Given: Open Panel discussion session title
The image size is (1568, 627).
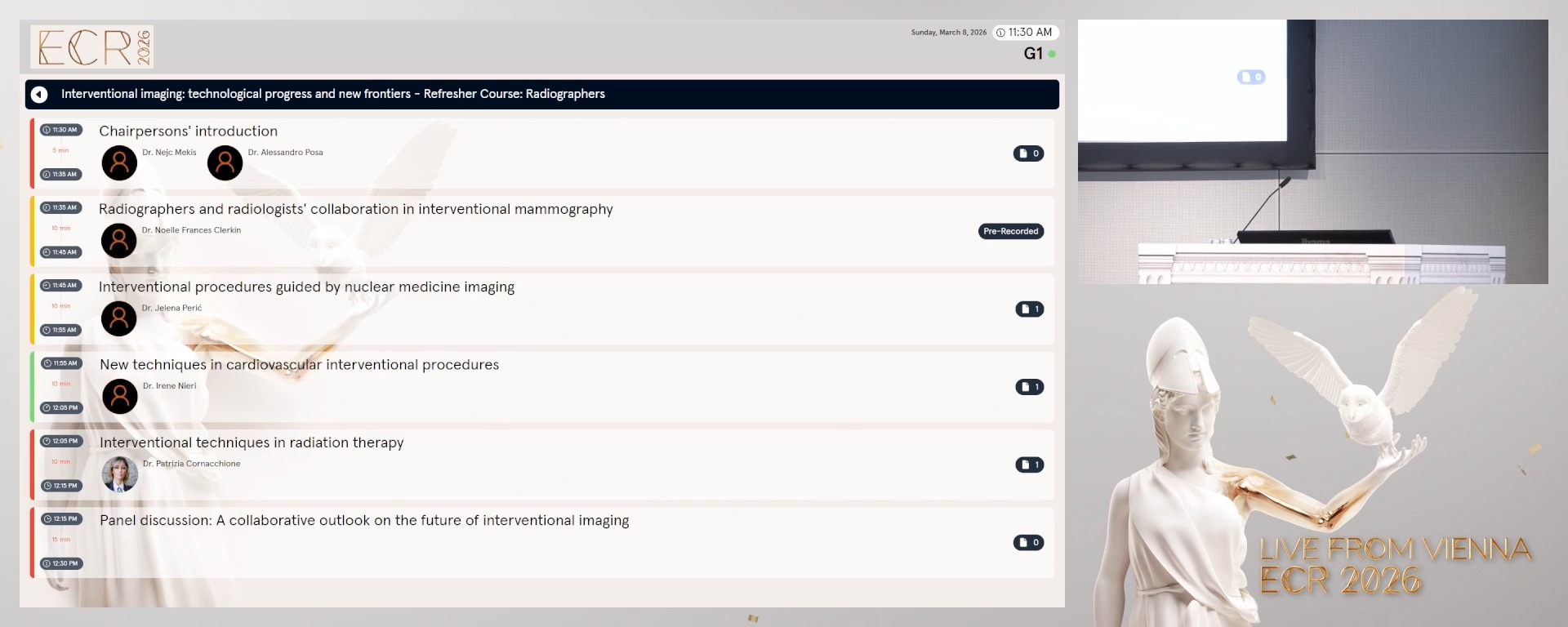Looking at the screenshot, I should click(x=364, y=521).
